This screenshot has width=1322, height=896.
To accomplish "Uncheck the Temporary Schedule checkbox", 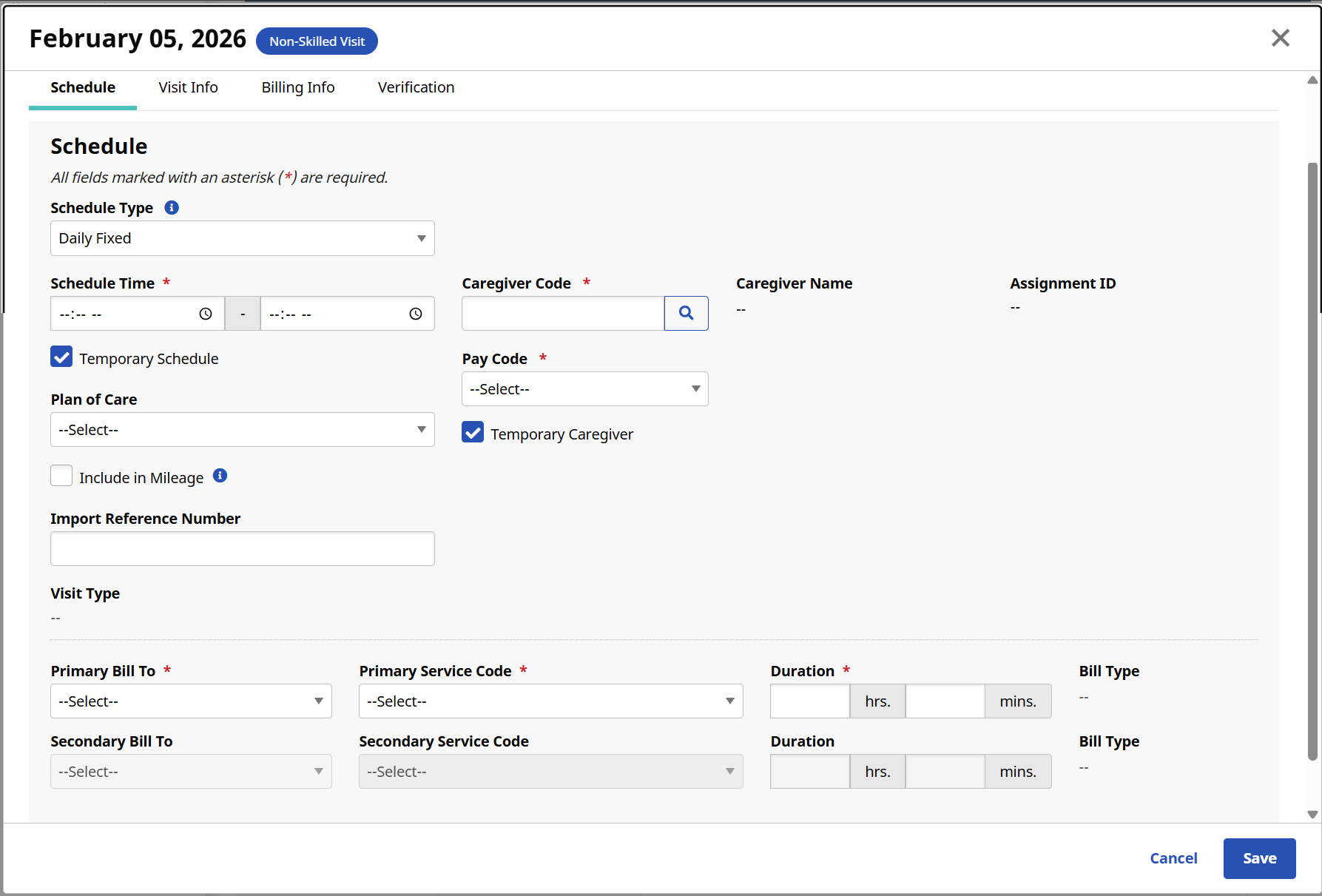I will pos(61,357).
